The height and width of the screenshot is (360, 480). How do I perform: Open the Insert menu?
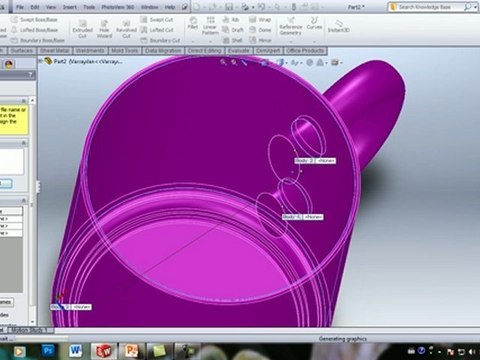(x=70, y=7)
